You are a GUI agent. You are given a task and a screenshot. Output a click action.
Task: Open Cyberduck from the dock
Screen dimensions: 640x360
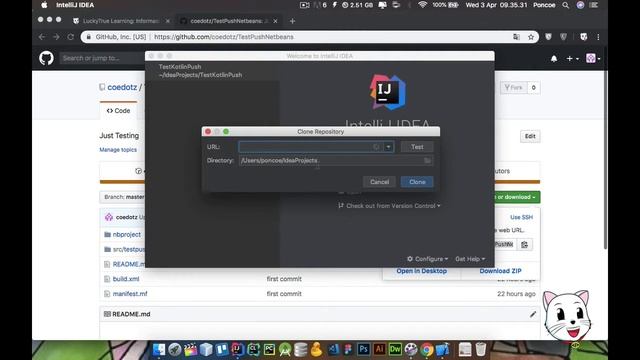pos(316,349)
